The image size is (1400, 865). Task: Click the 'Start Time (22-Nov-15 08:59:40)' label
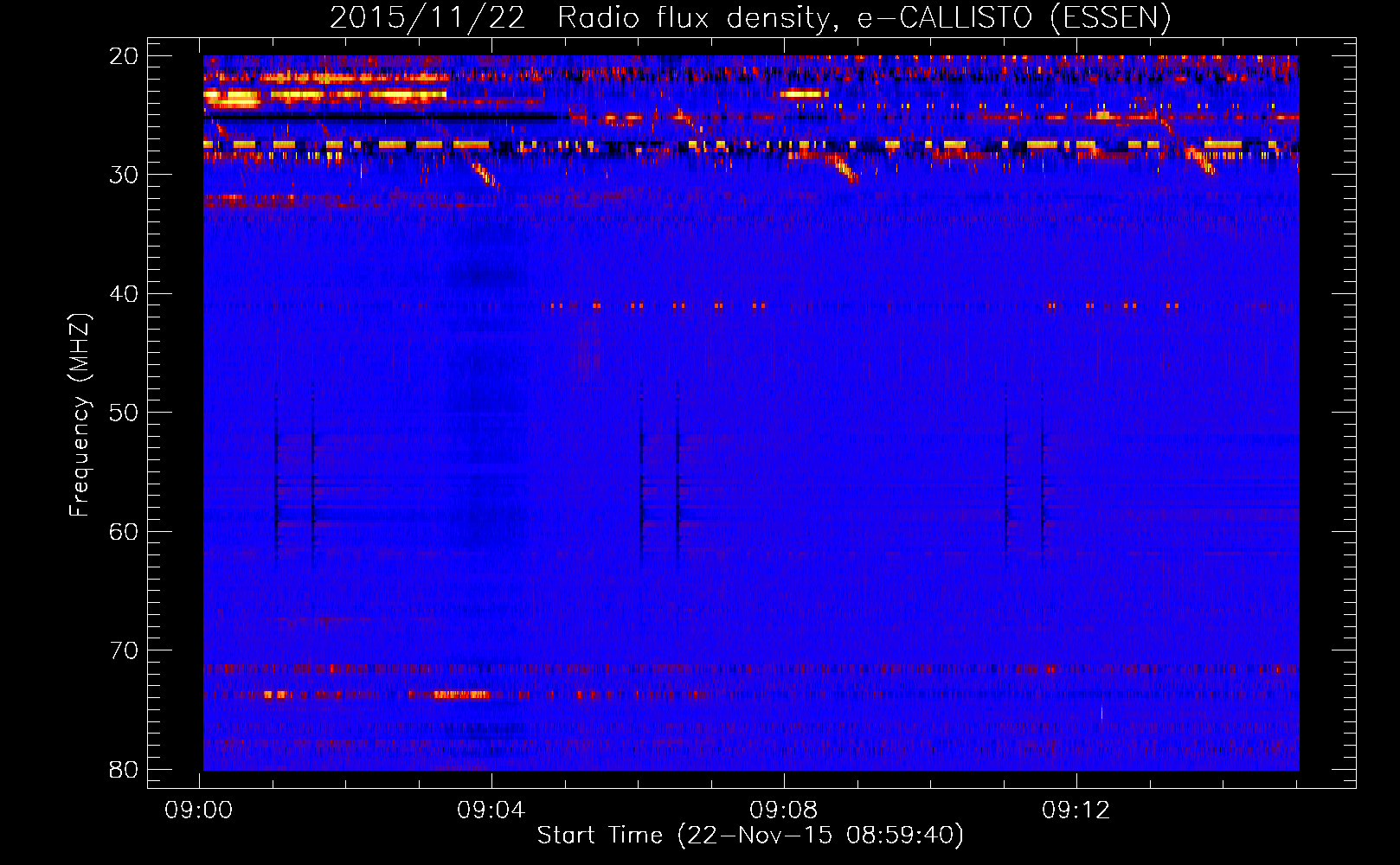click(x=750, y=836)
